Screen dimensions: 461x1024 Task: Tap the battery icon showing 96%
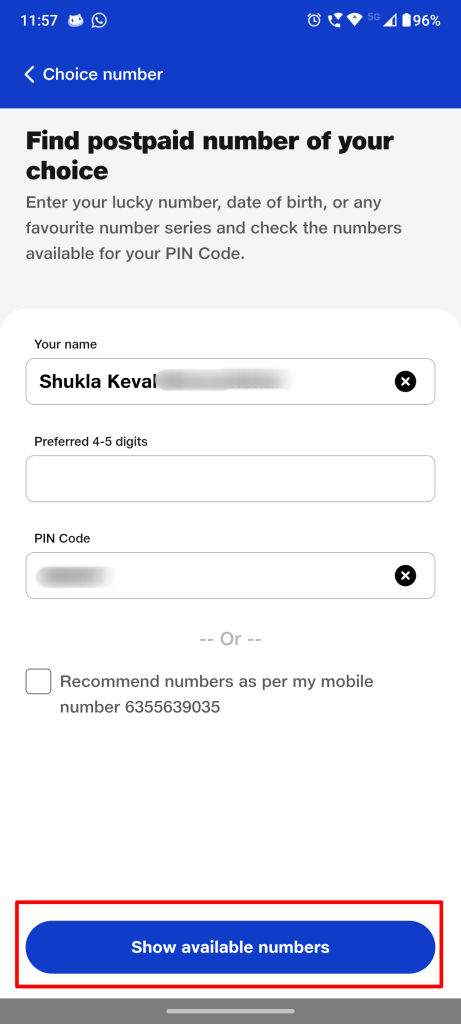[406, 20]
